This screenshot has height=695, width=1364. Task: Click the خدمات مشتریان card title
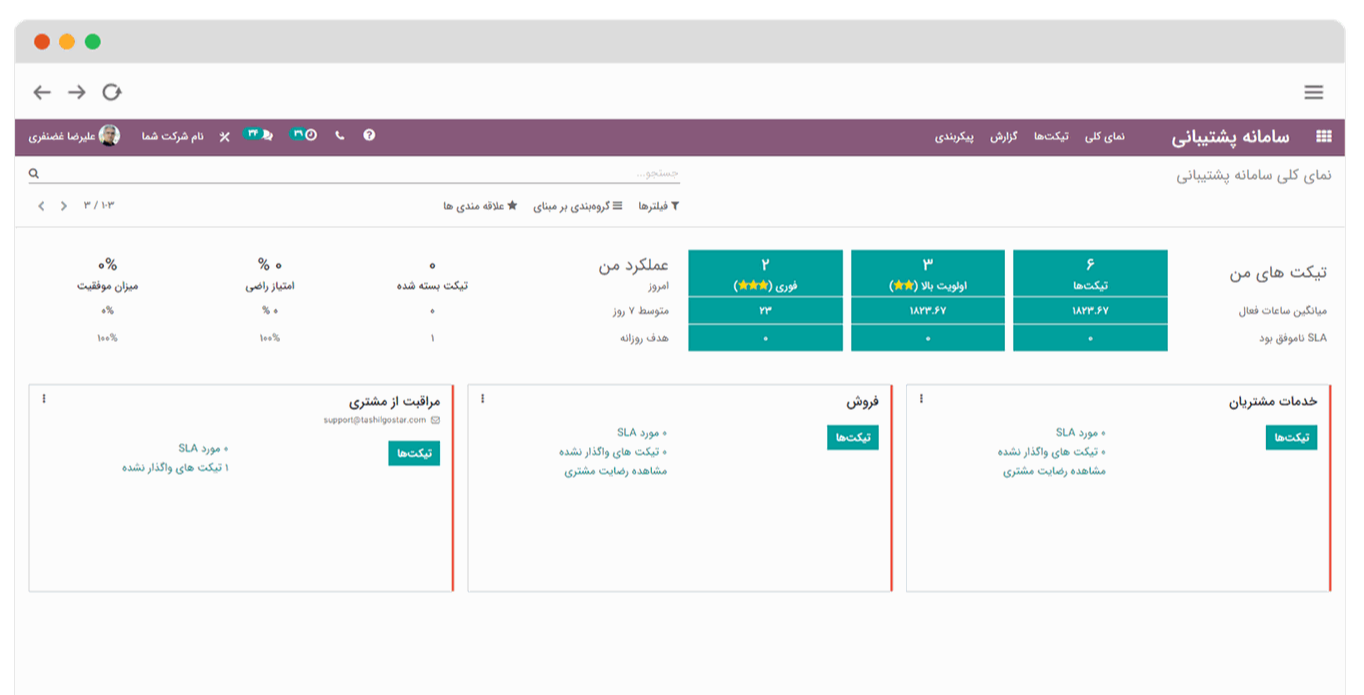click(1273, 402)
